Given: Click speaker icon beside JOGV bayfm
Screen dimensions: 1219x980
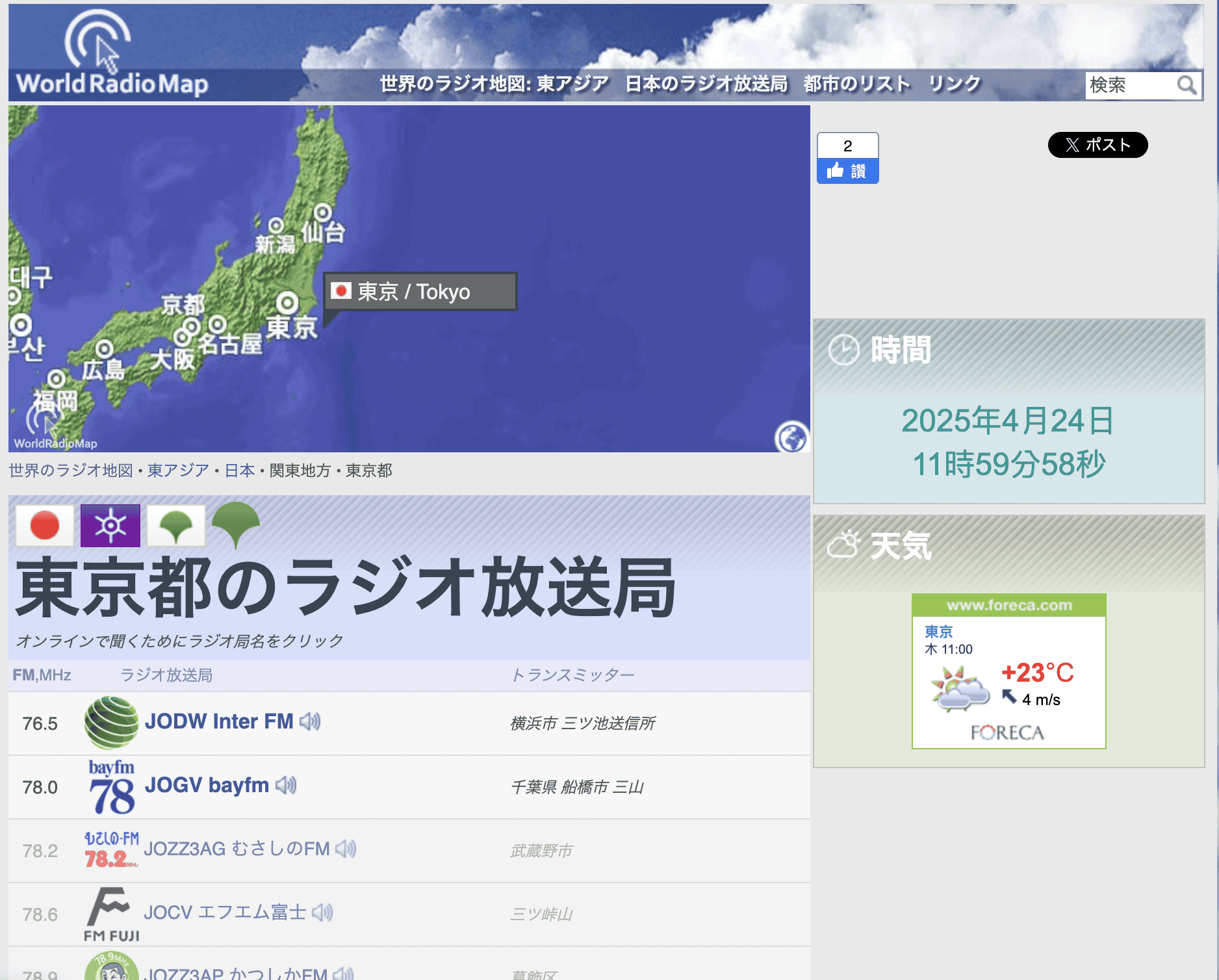Looking at the screenshot, I should click(x=286, y=785).
